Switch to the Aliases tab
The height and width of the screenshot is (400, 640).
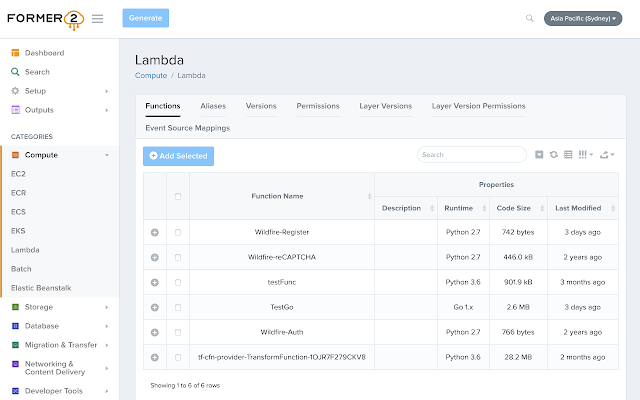[213, 106]
